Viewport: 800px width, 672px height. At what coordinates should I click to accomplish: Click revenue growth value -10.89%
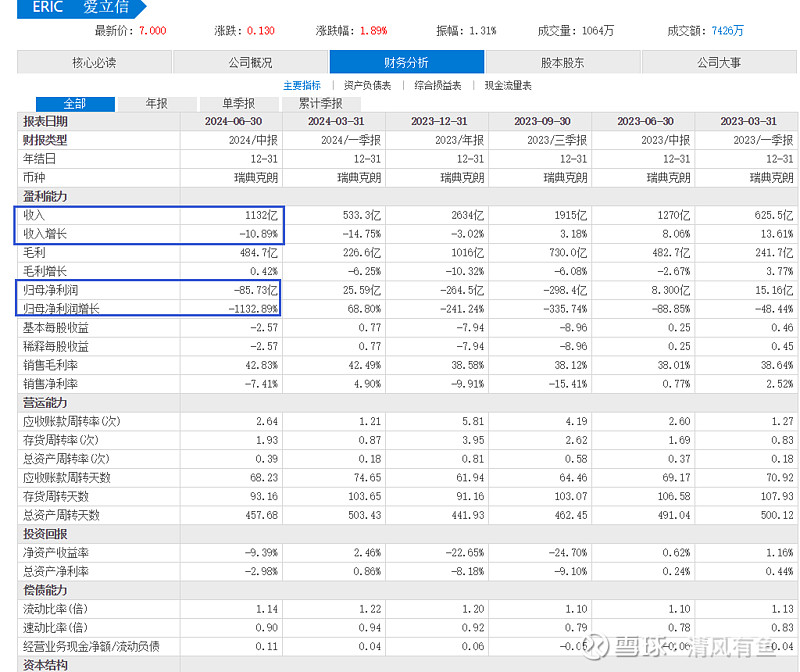tap(259, 234)
